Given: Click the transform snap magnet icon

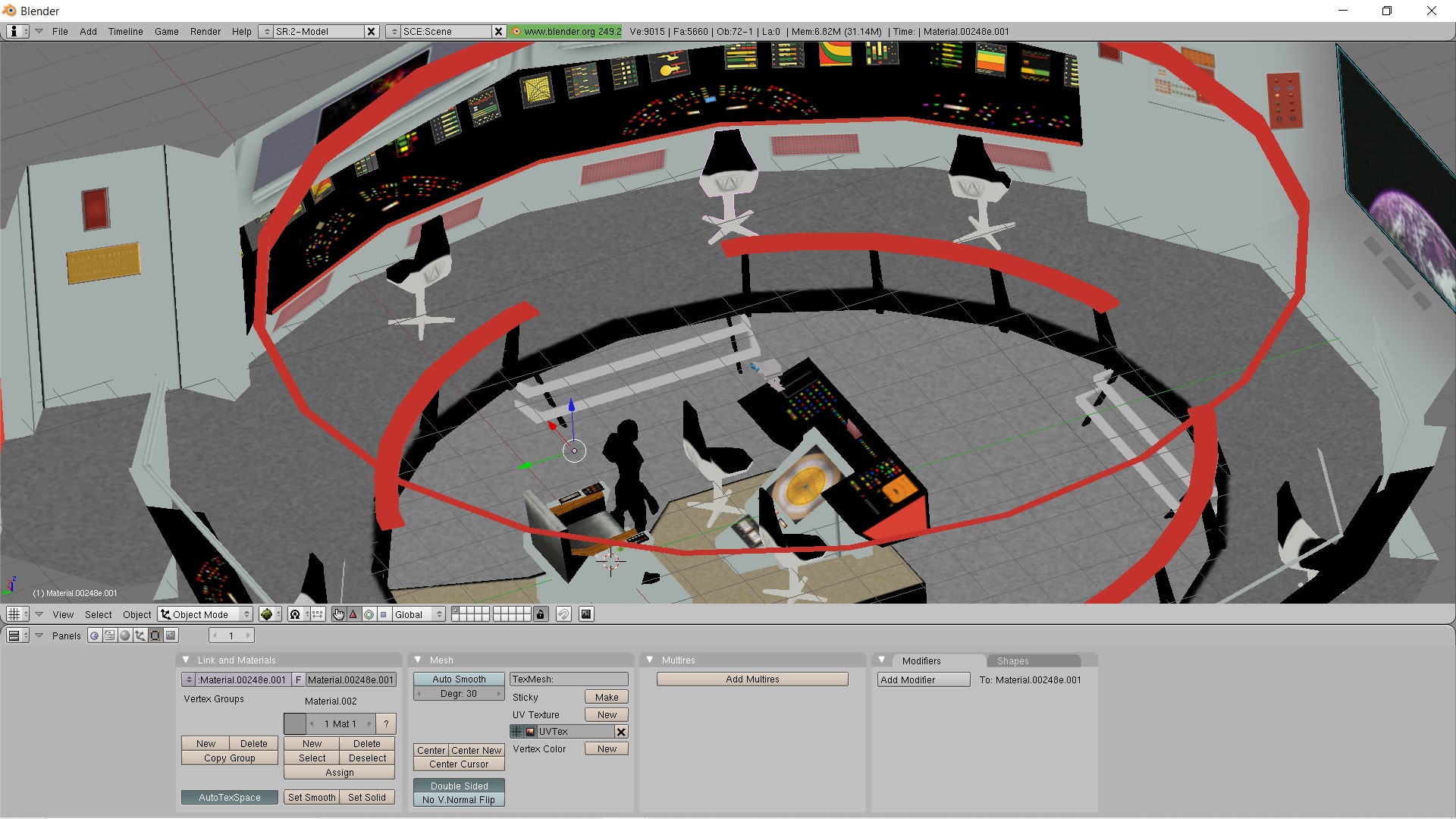Looking at the screenshot, I should (563, 614).
